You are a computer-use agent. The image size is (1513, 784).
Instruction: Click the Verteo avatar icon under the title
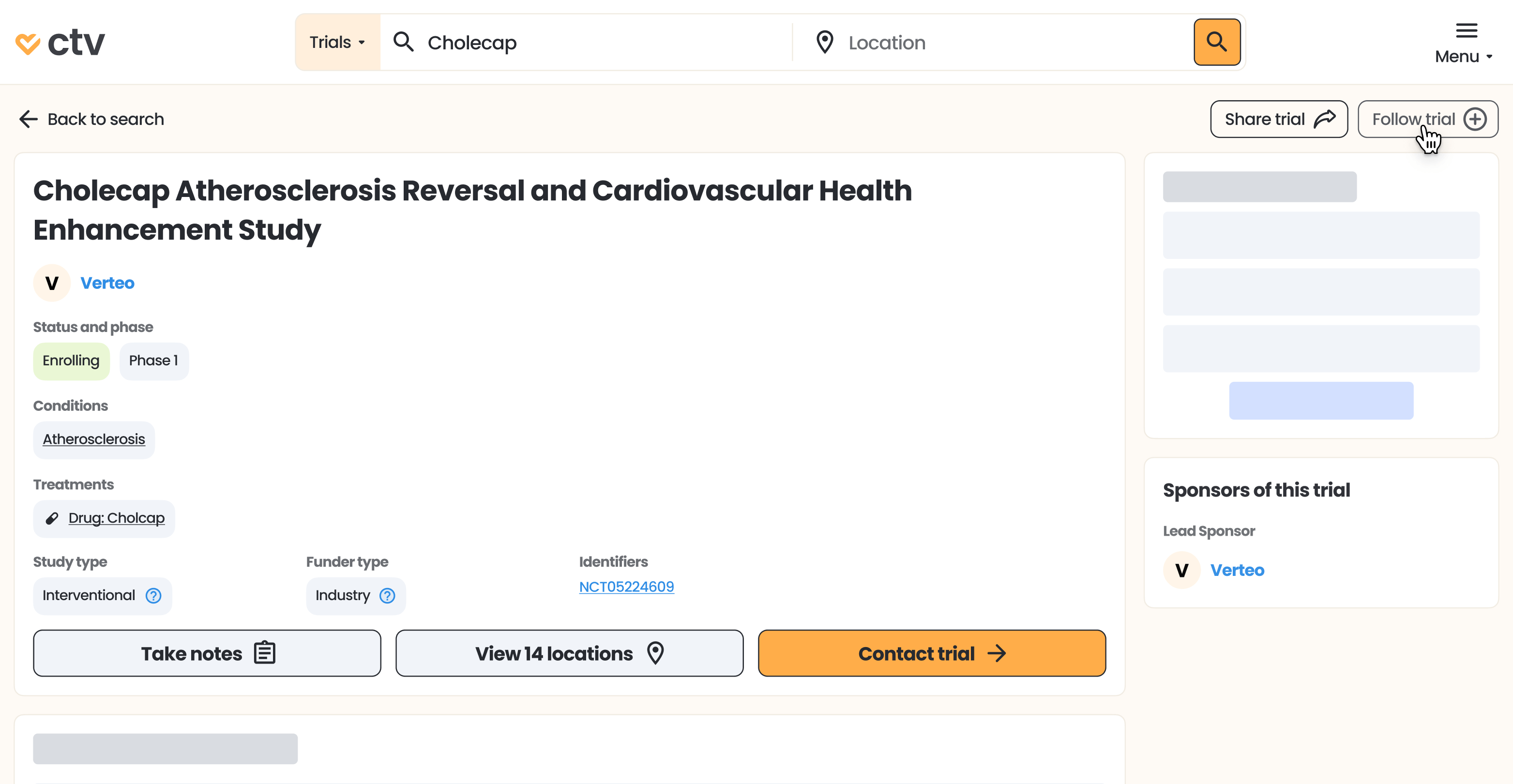(52, 283)
